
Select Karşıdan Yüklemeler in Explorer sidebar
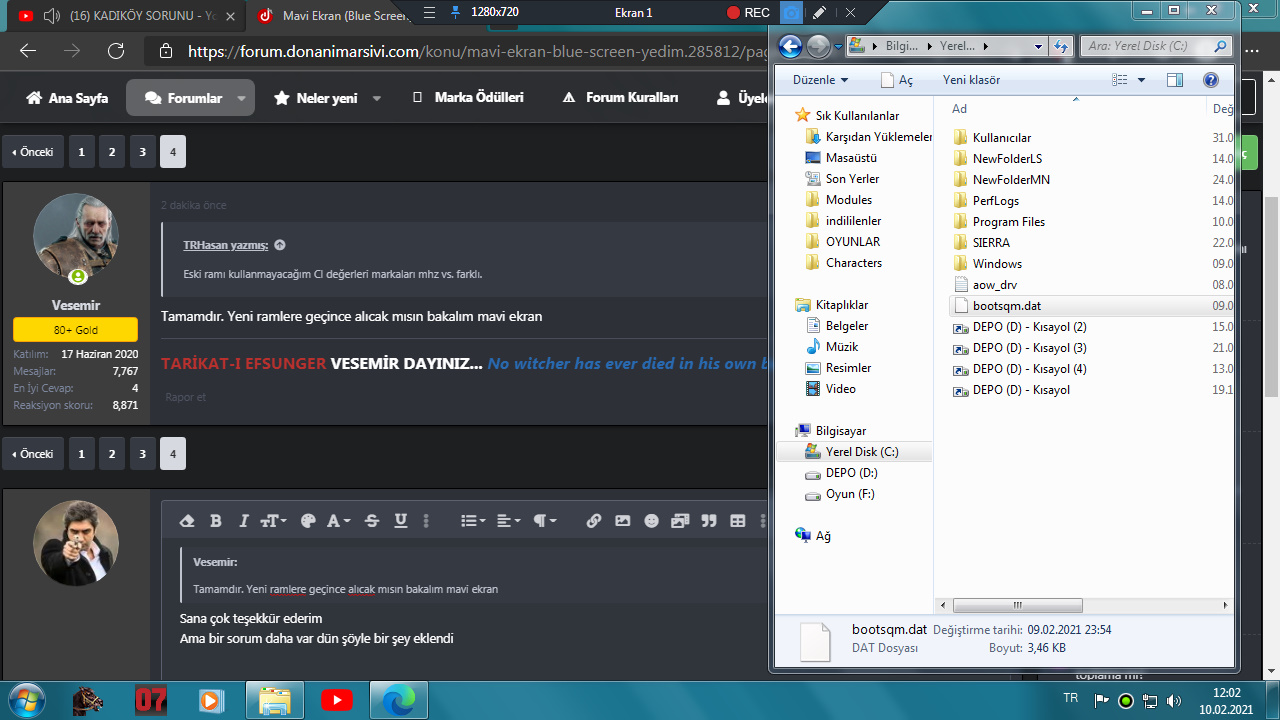(868, 137)
